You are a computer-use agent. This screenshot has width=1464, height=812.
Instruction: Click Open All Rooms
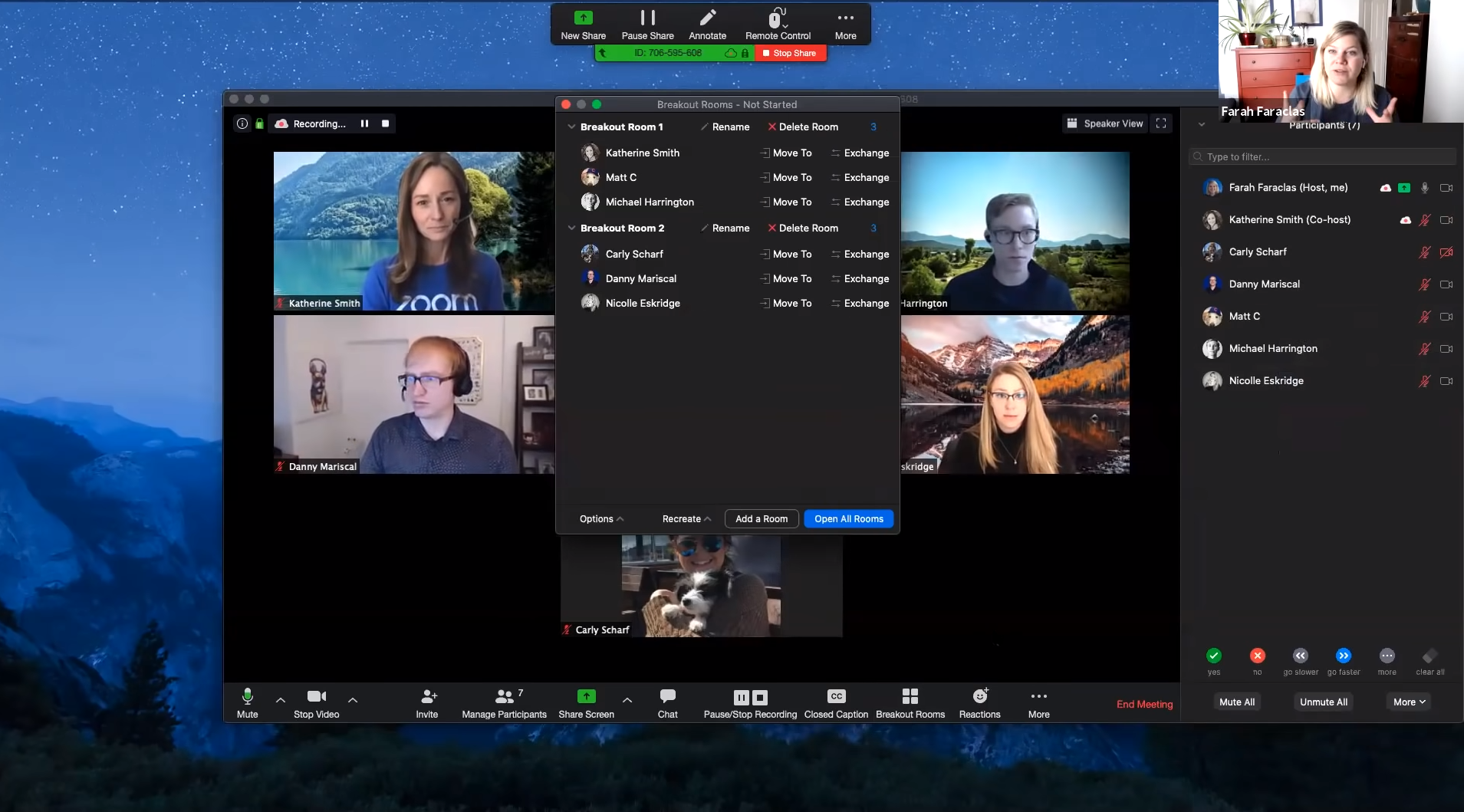point(849,519)
